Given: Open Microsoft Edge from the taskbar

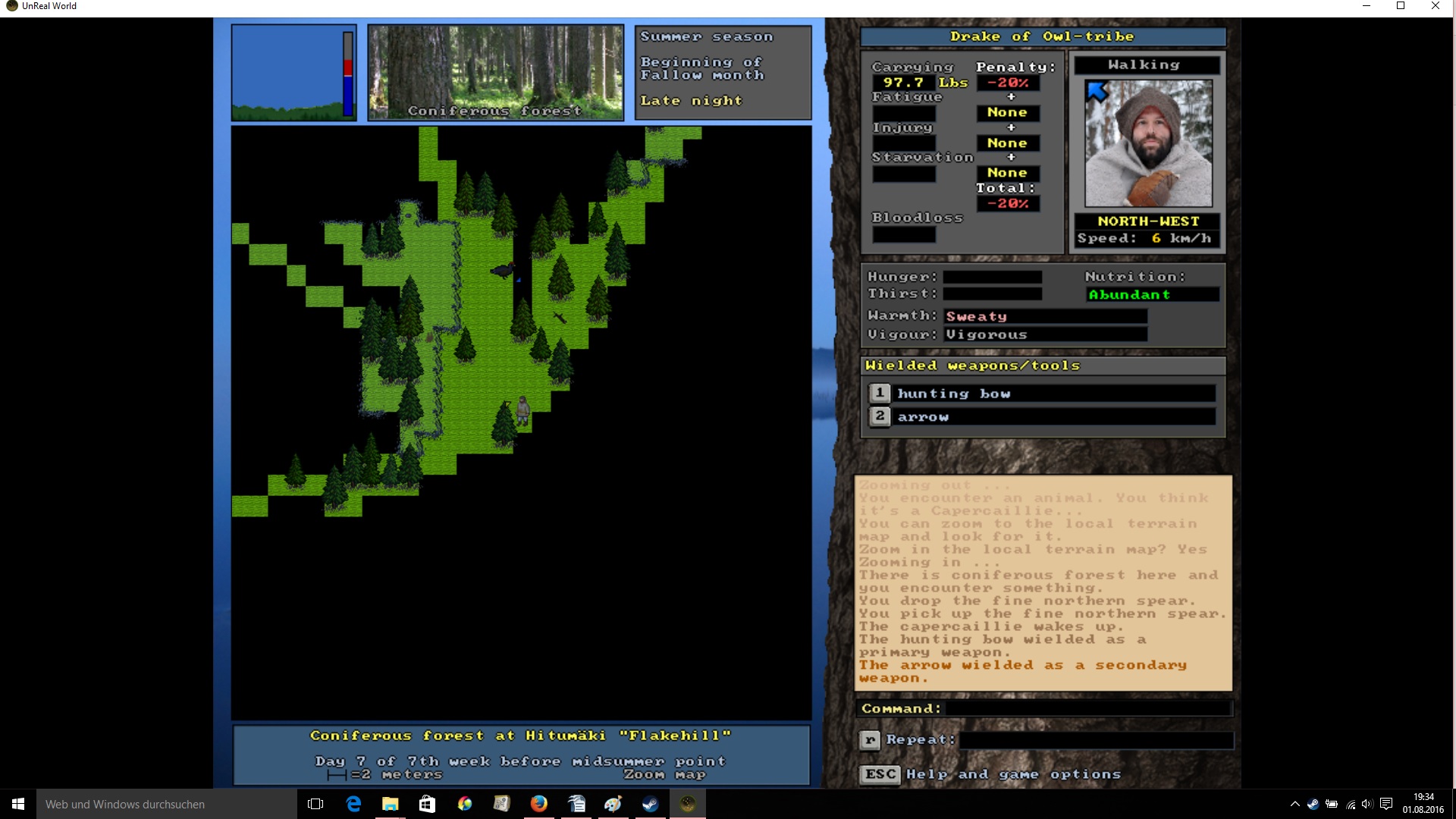Looking at the screenshot, I should pyautogui.click(x=353, y=804).
